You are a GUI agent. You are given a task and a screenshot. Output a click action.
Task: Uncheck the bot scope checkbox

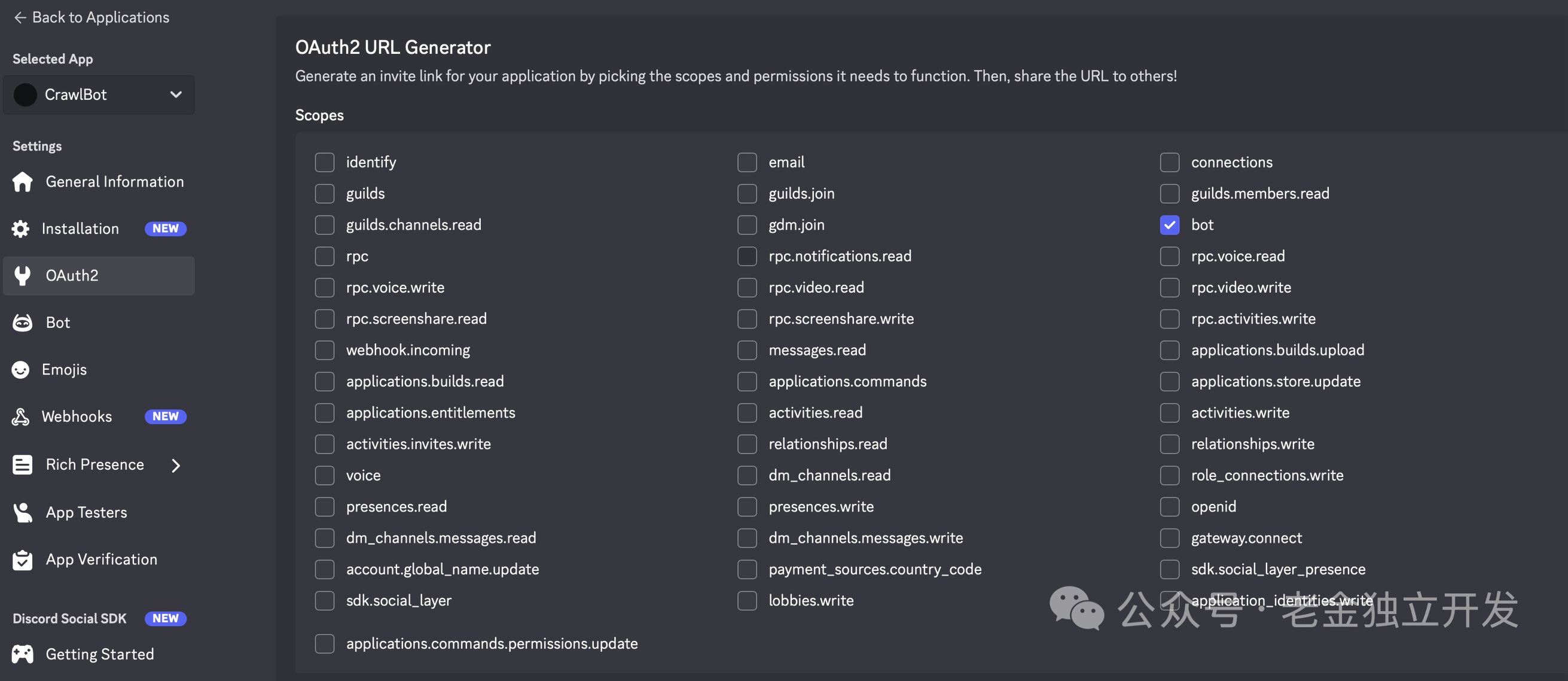[x=1169, y=225]
